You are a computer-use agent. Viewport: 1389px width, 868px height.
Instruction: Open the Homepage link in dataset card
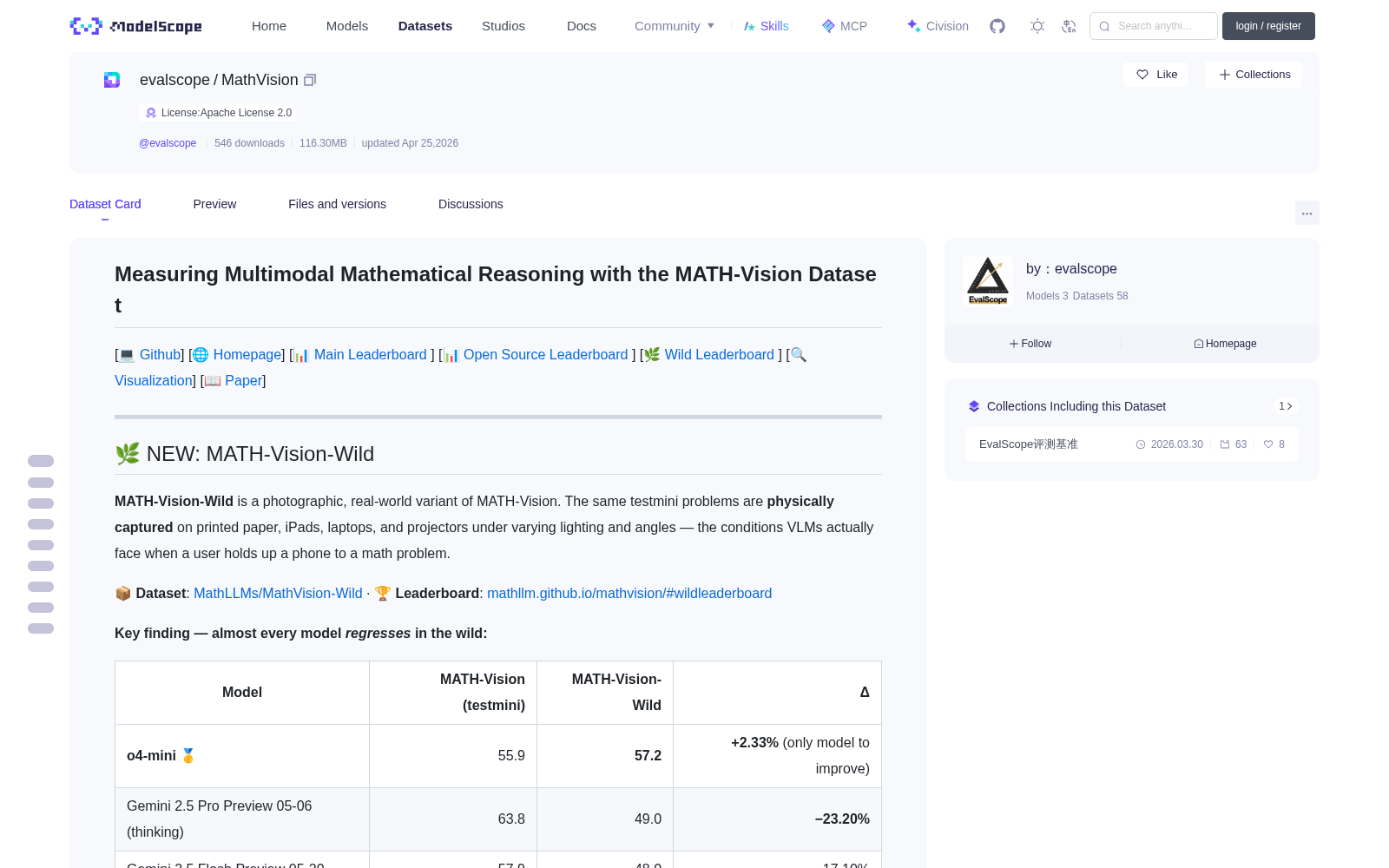click(x=247, y=354)
